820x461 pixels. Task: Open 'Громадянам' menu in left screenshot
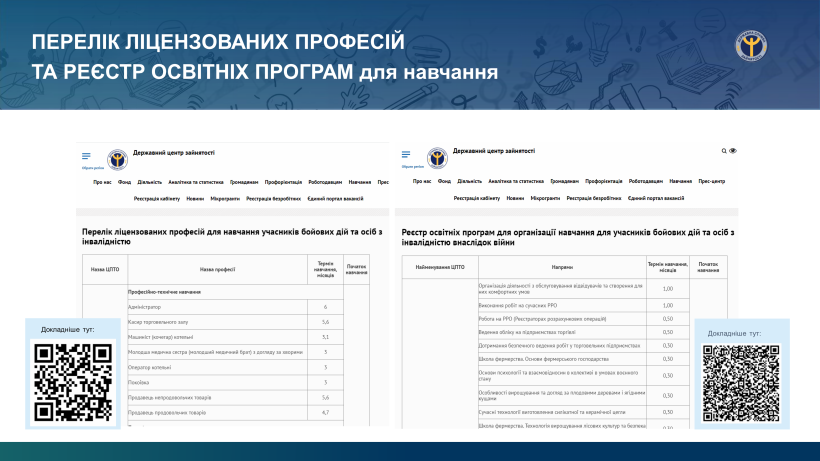[x=244, y=182]
